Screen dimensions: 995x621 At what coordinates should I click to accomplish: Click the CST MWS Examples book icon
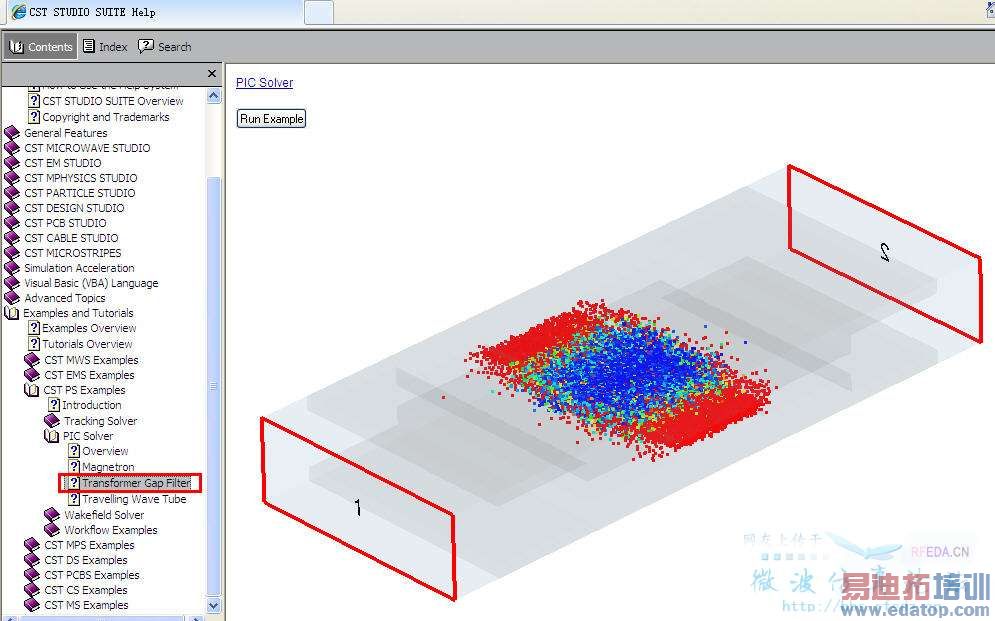click(32, 360)
